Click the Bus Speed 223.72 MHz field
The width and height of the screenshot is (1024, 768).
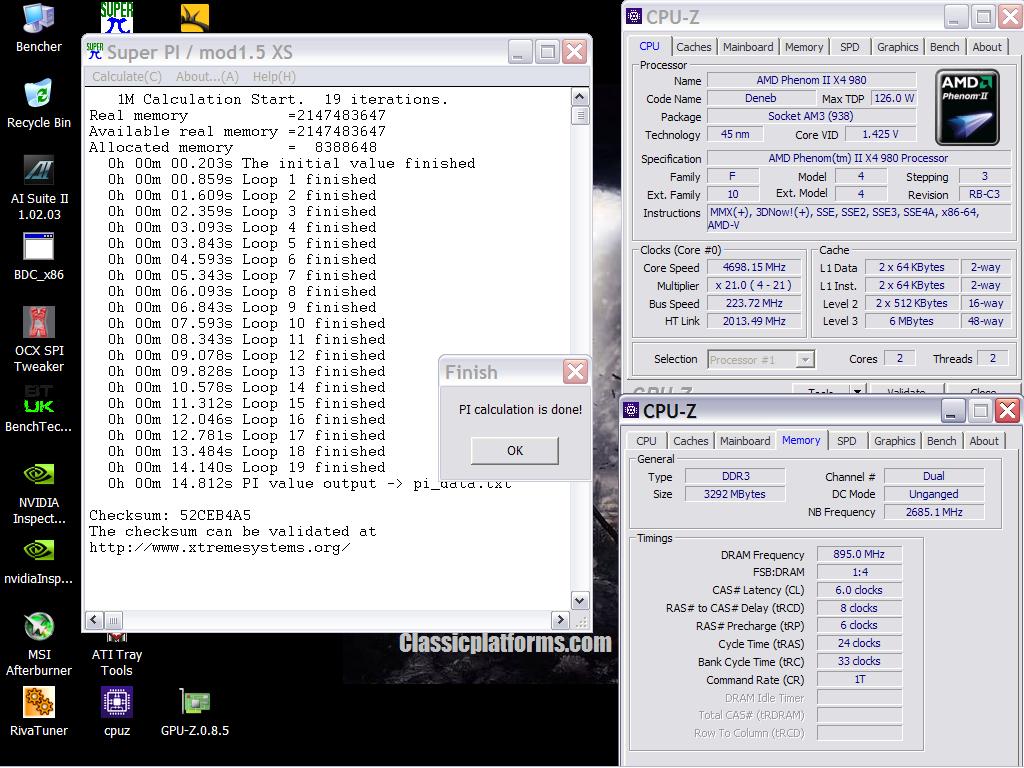coord(754,303)
